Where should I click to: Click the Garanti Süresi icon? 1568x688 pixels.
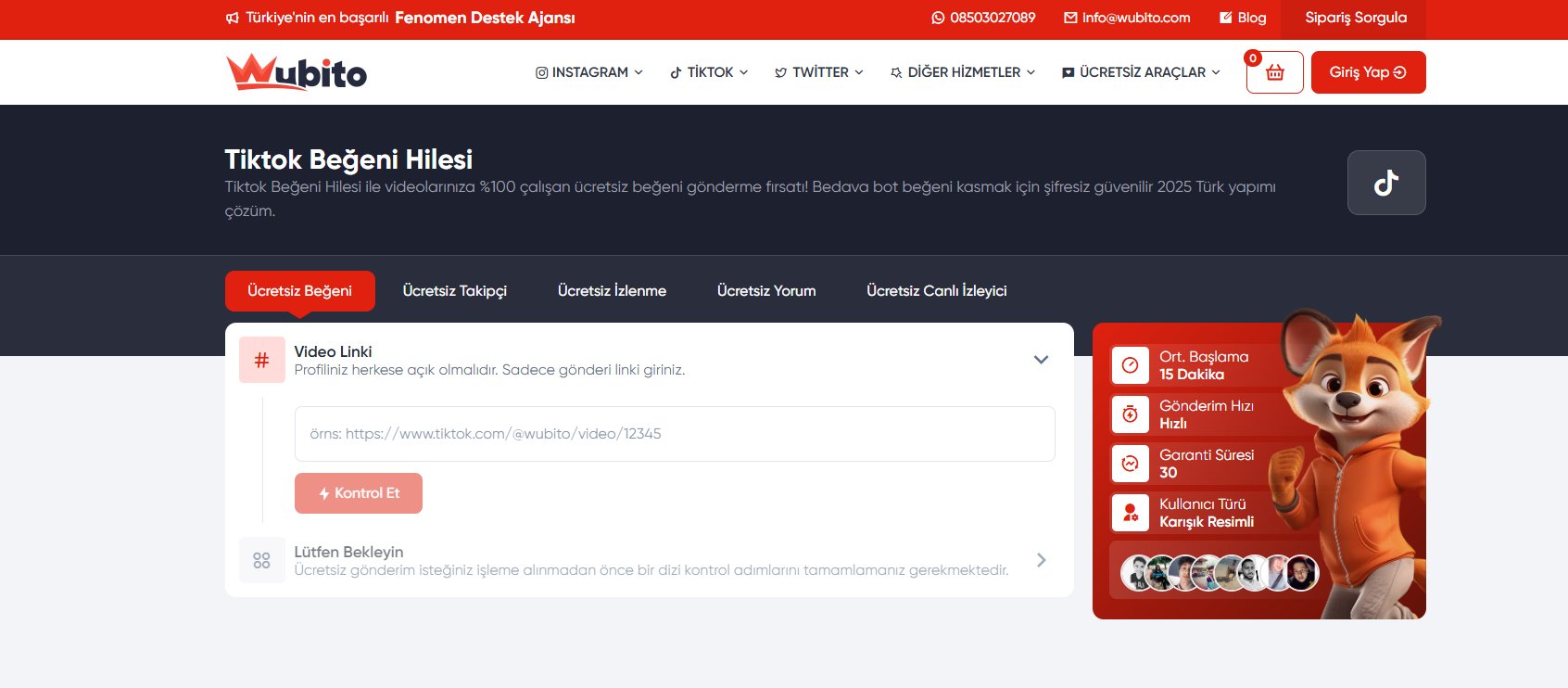[1130, 464]
